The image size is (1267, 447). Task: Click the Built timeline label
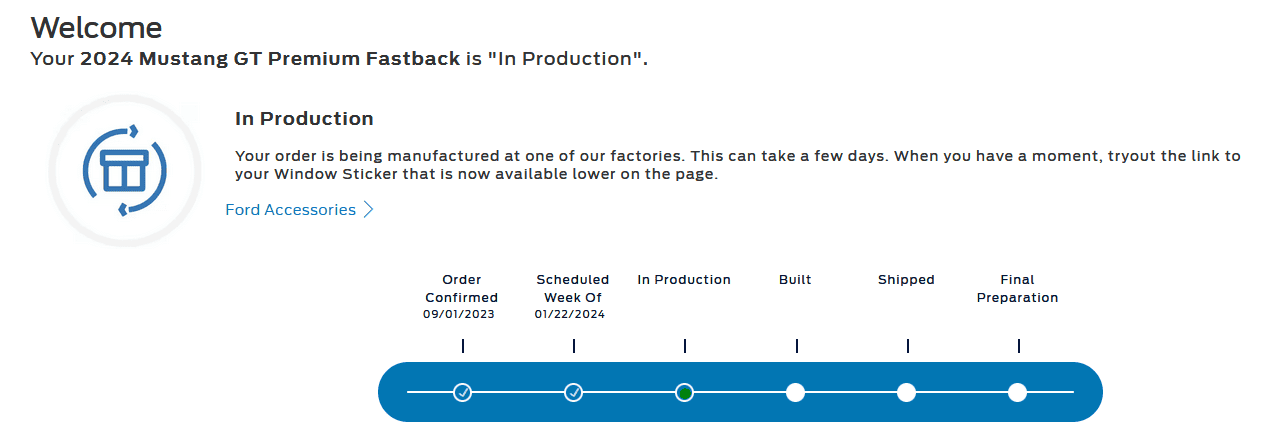(x=795, y=280)
